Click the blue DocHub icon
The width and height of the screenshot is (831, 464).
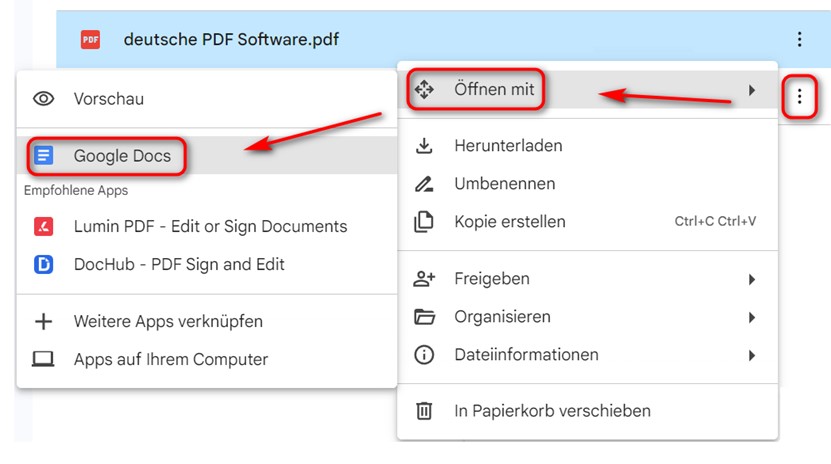coord(43,264)
